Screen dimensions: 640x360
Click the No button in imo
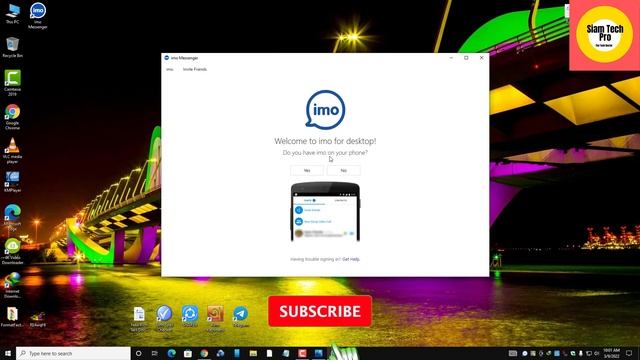click(344, 170)
